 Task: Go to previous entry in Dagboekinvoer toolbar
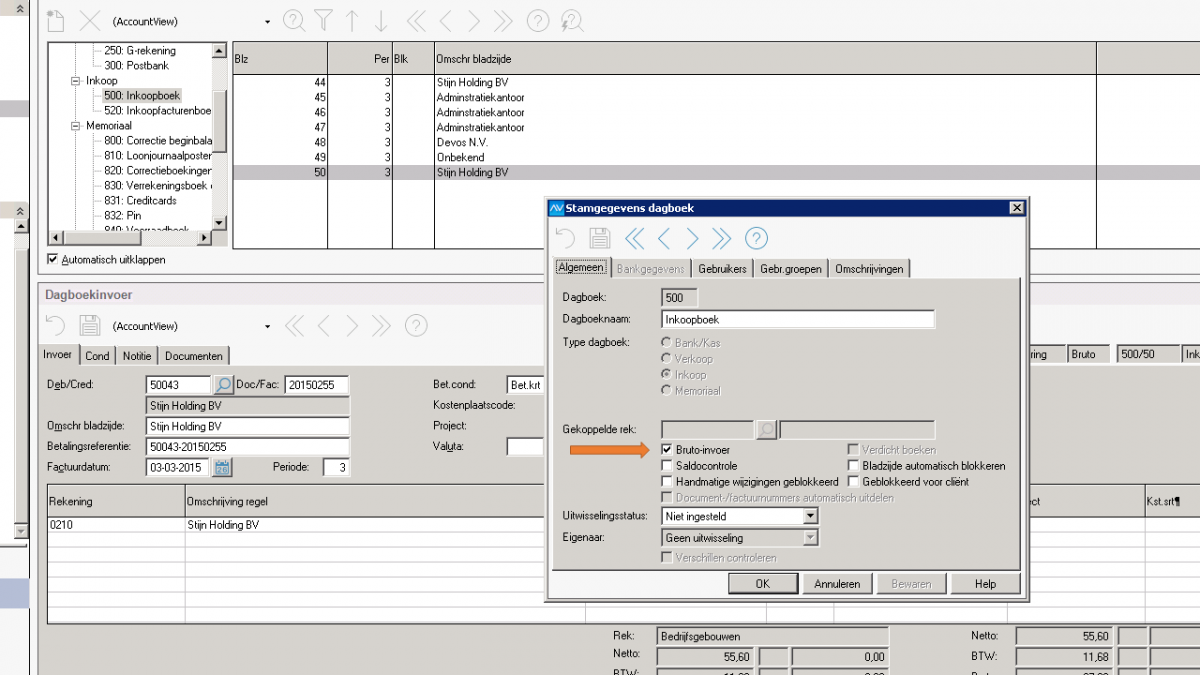click(323, 325)
